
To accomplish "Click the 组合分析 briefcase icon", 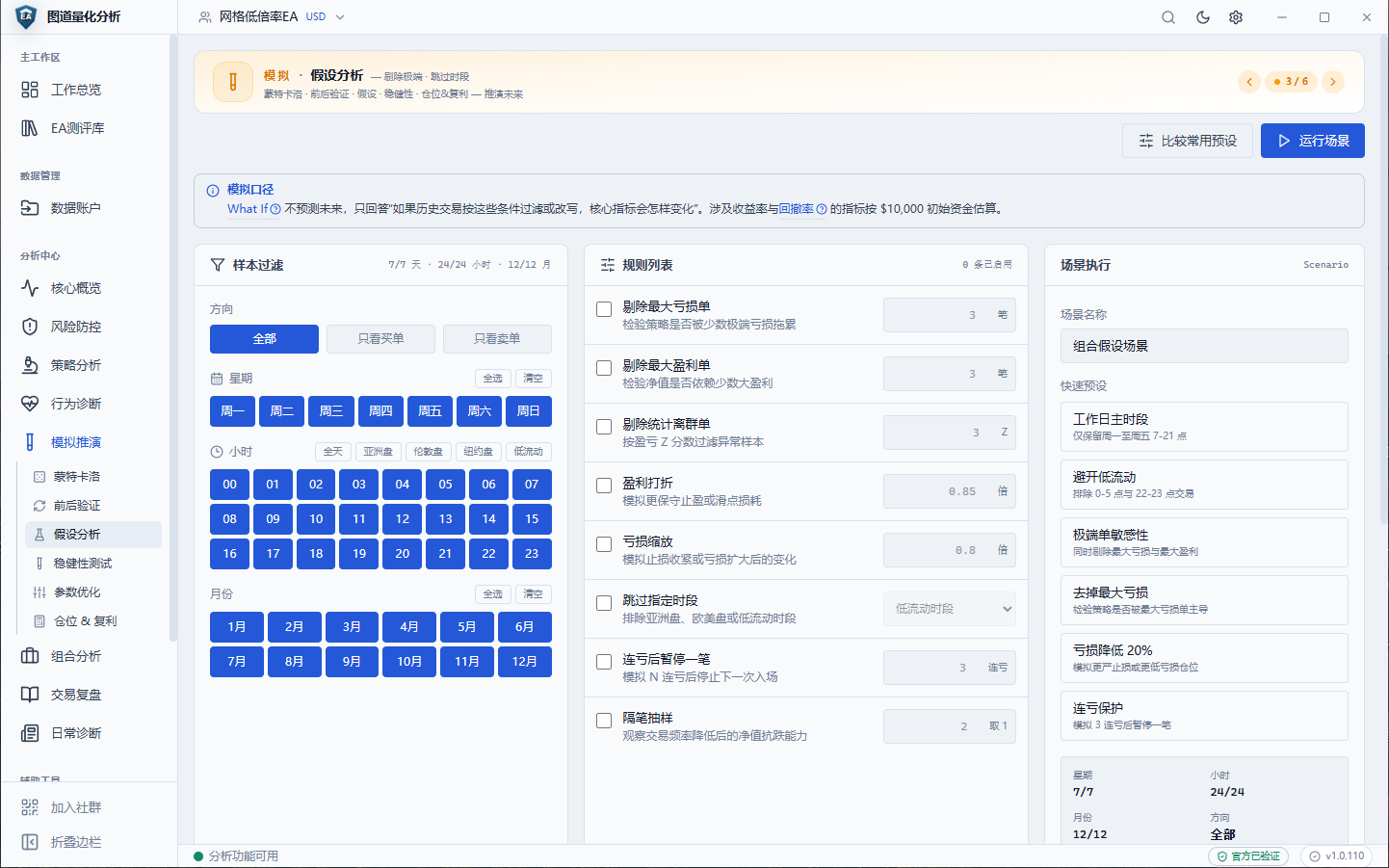I will pyautogui.click(x=30, y=656).
